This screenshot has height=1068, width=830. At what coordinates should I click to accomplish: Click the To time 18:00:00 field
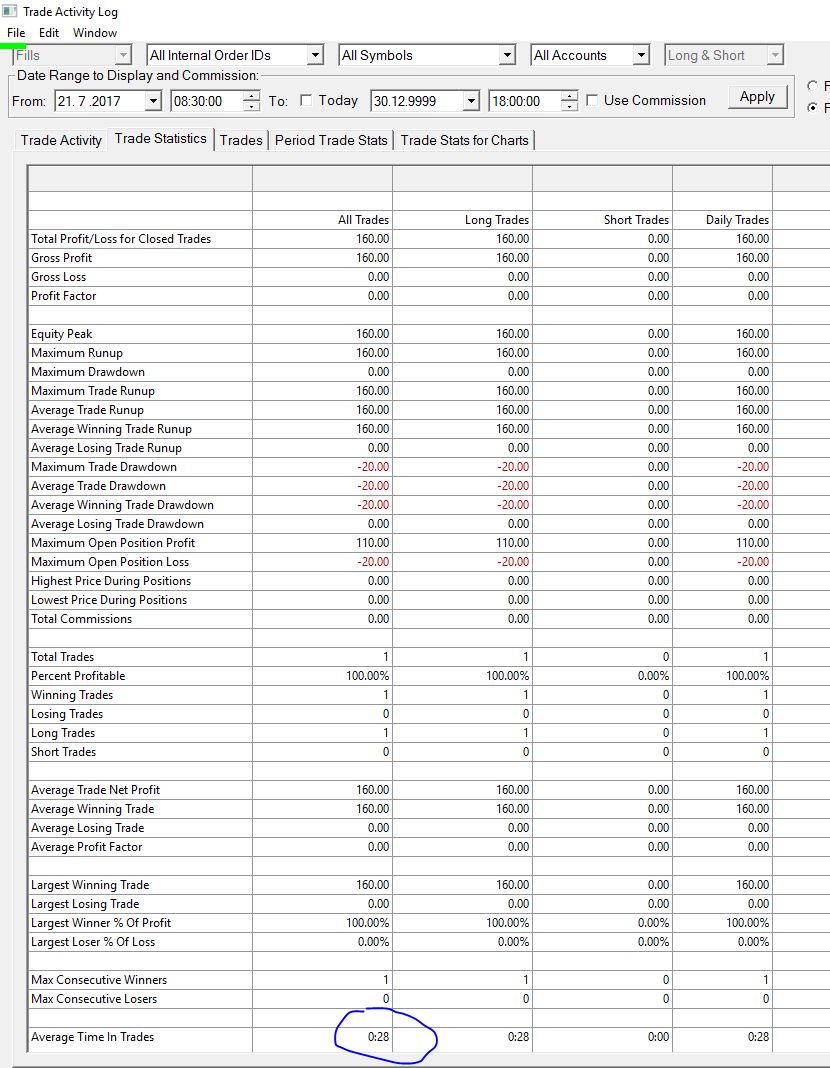(x=525, y=101)
